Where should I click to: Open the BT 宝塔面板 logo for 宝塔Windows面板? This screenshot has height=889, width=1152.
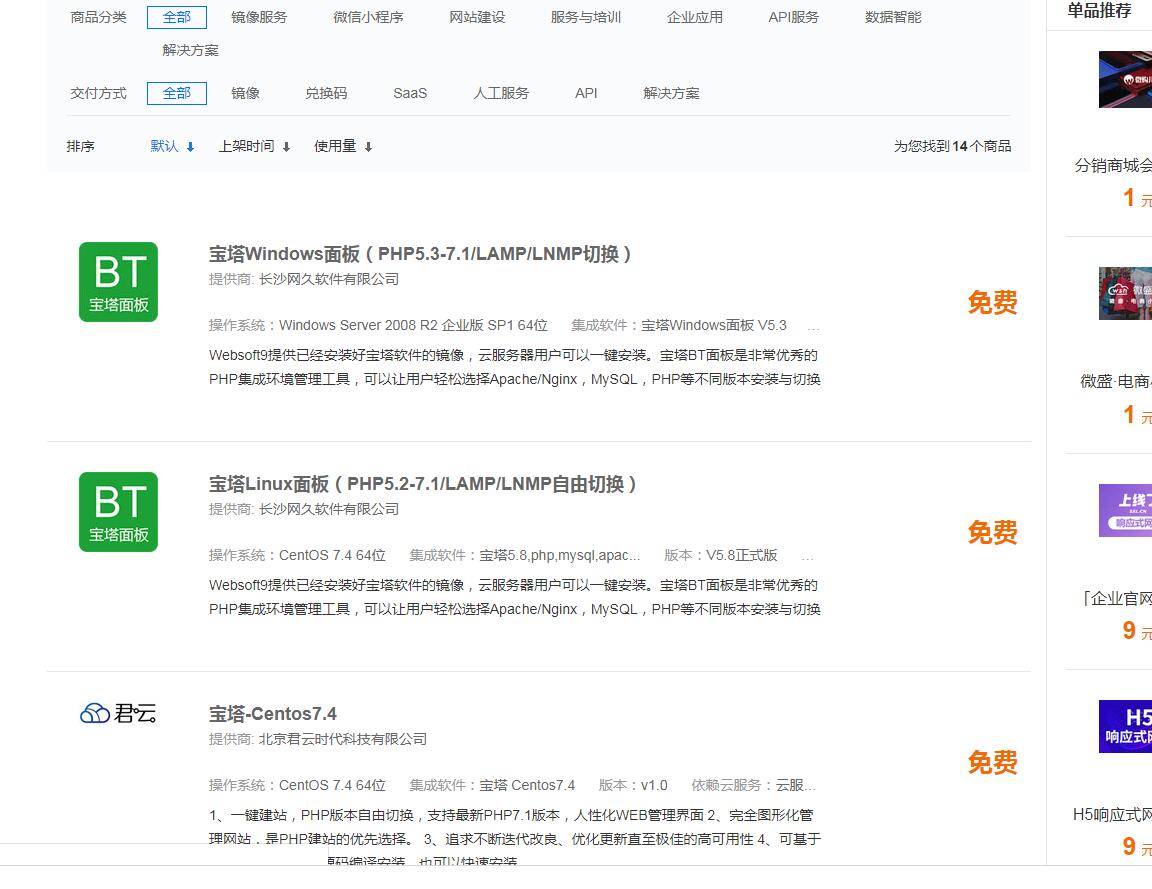click(118, 282)
